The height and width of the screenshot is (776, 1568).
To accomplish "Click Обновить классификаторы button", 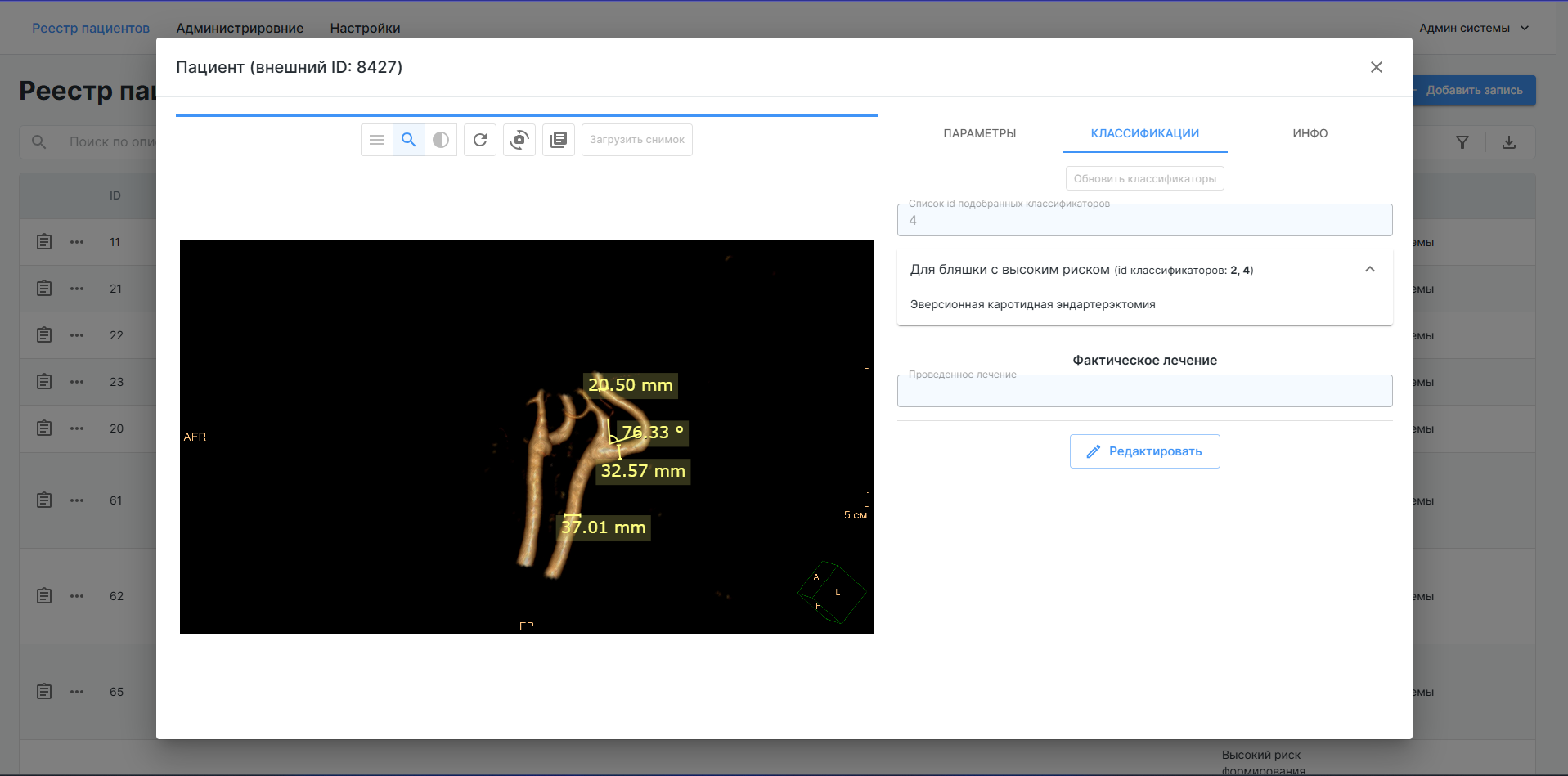I will point(1144,178).
